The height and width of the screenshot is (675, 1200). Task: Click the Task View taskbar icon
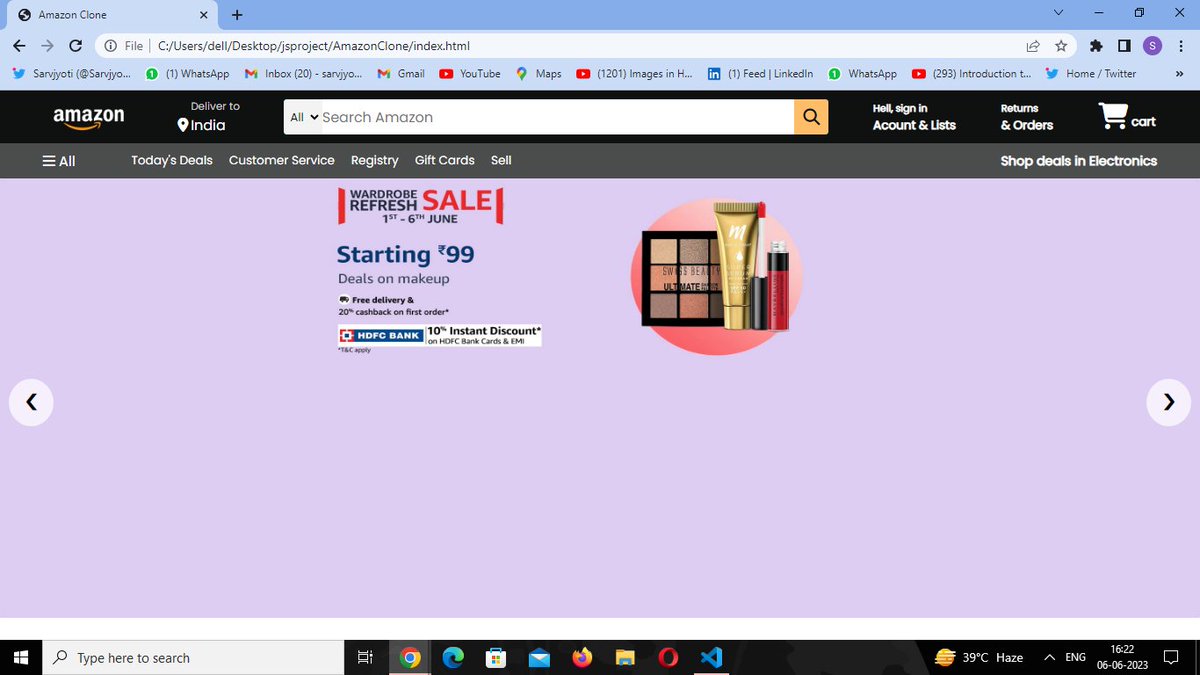pyautogui.click(x=365, y=658)
